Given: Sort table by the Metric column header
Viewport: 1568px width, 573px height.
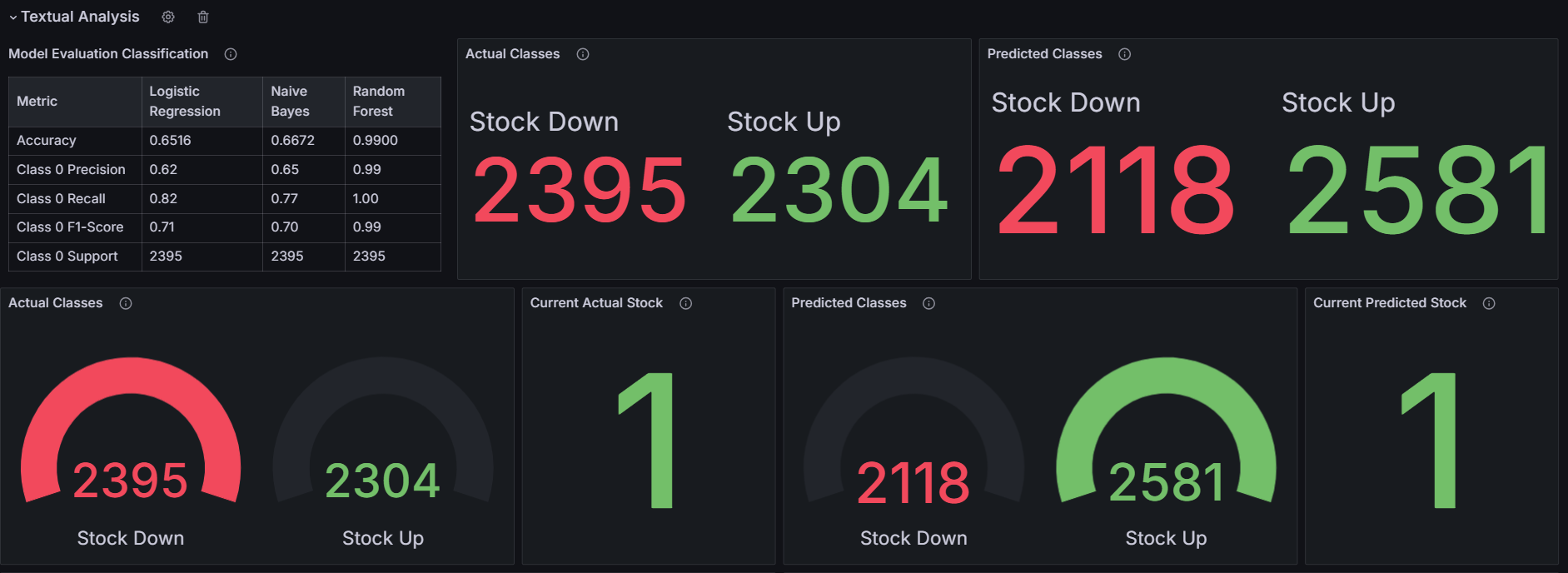Looking at the screenshot, I should 37,102.
